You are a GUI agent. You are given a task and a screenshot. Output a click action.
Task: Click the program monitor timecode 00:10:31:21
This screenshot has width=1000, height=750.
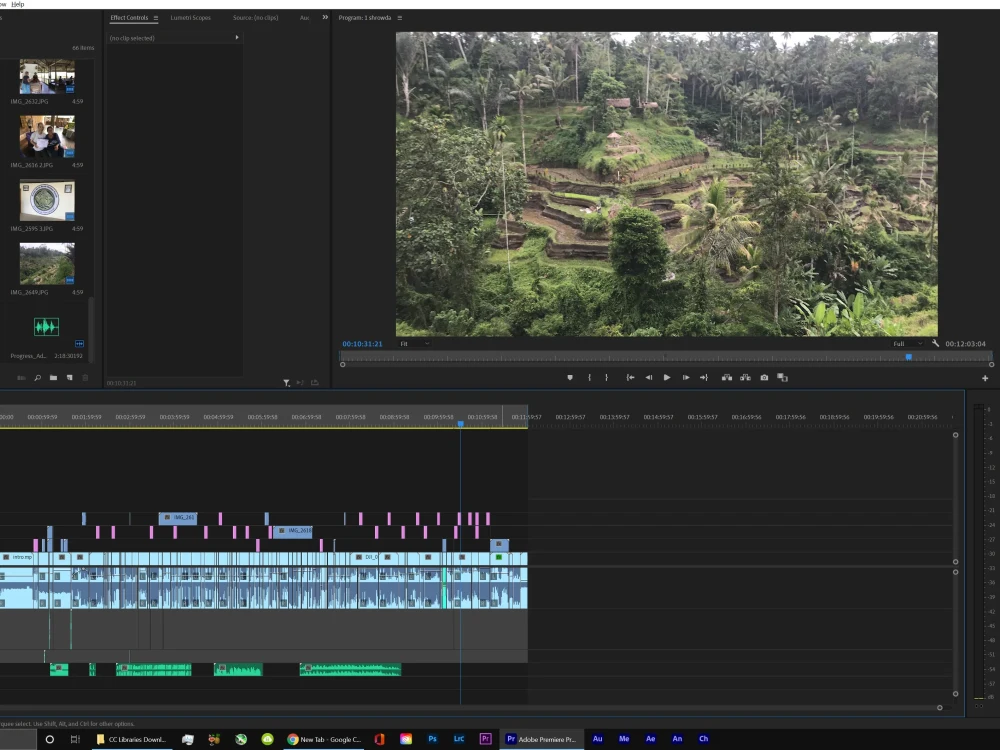click(x=362, y=344)
